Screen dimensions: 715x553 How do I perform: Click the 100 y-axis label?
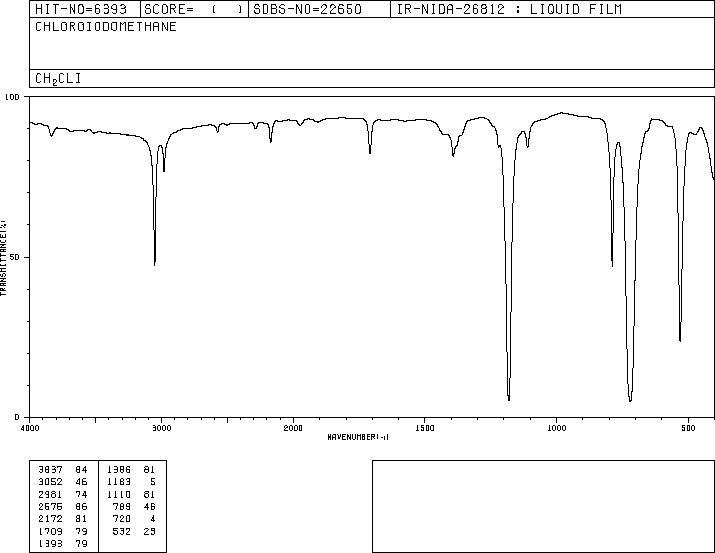point(12,97)
